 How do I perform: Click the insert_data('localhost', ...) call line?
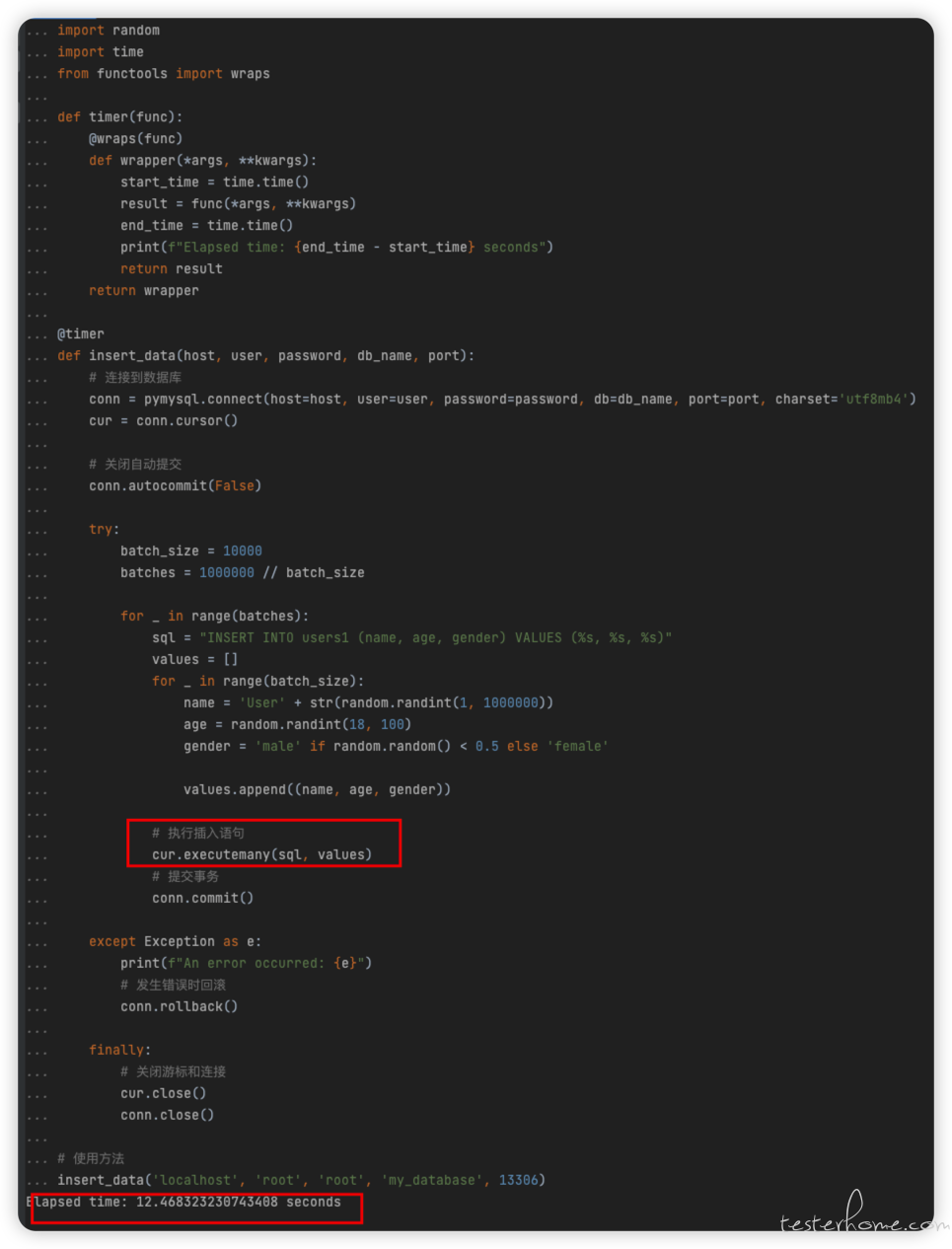point(302,1181)
